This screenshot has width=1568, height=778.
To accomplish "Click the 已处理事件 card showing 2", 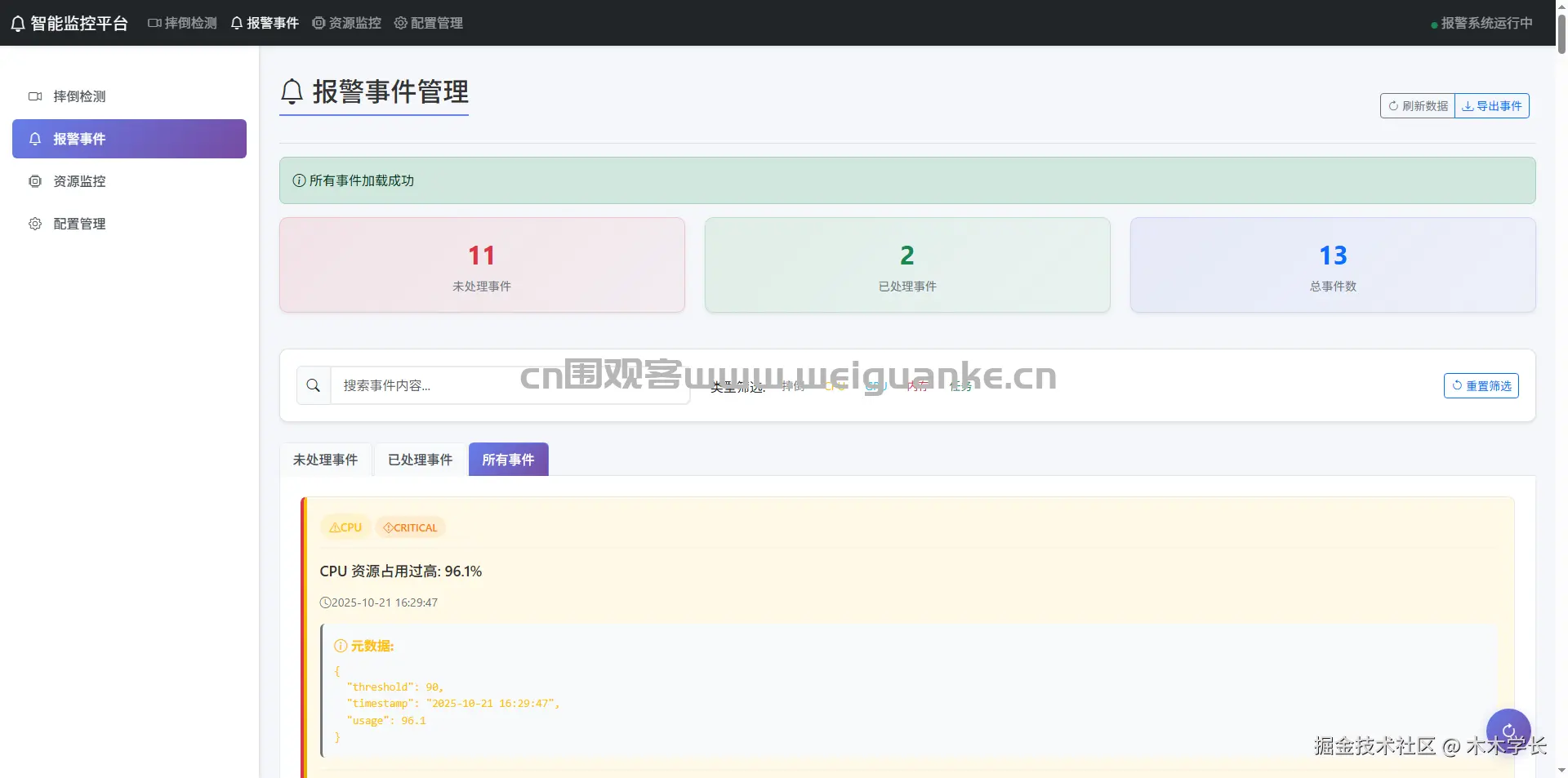I will (907, 265).
